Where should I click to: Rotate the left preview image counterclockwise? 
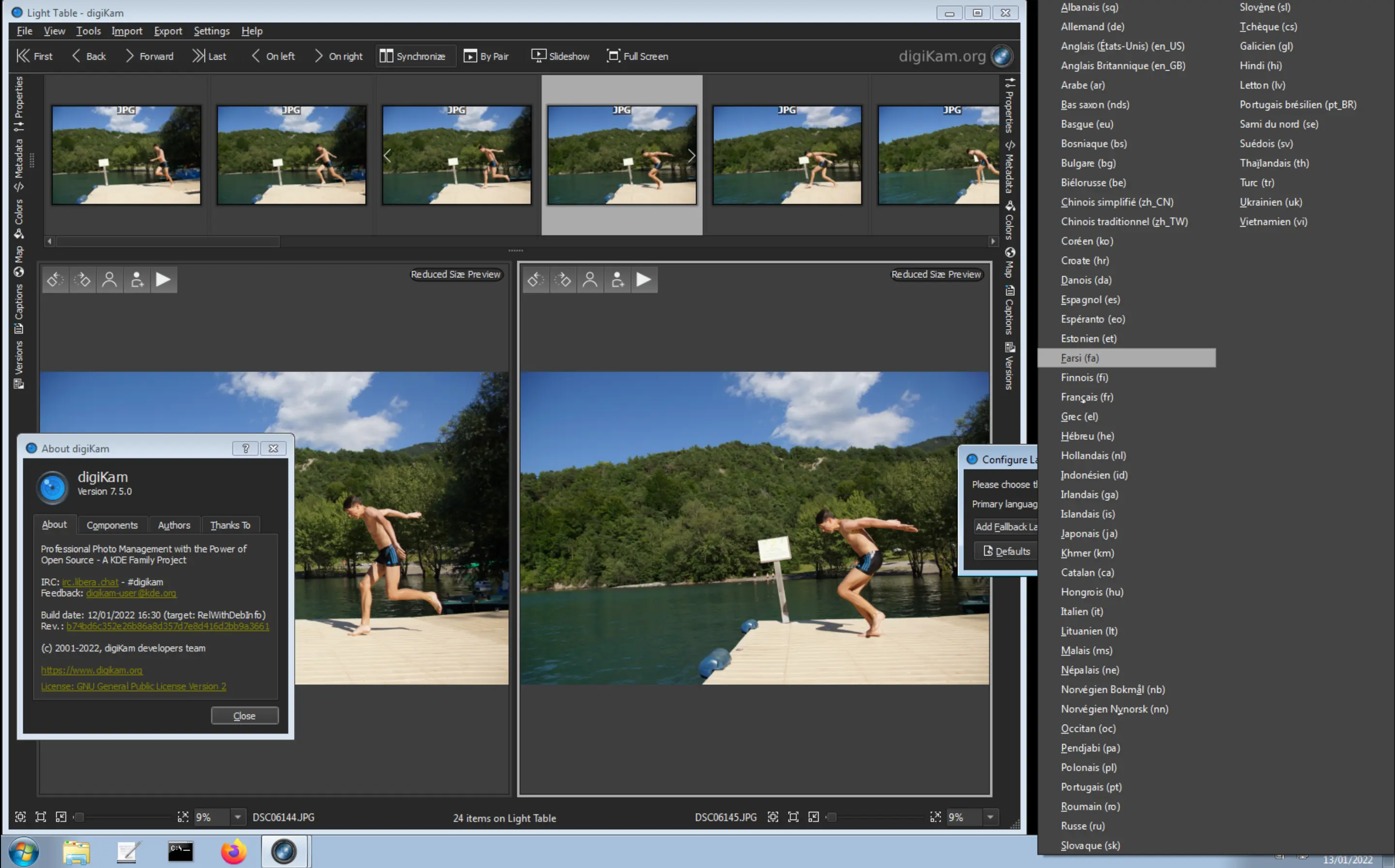pos(55,279)
